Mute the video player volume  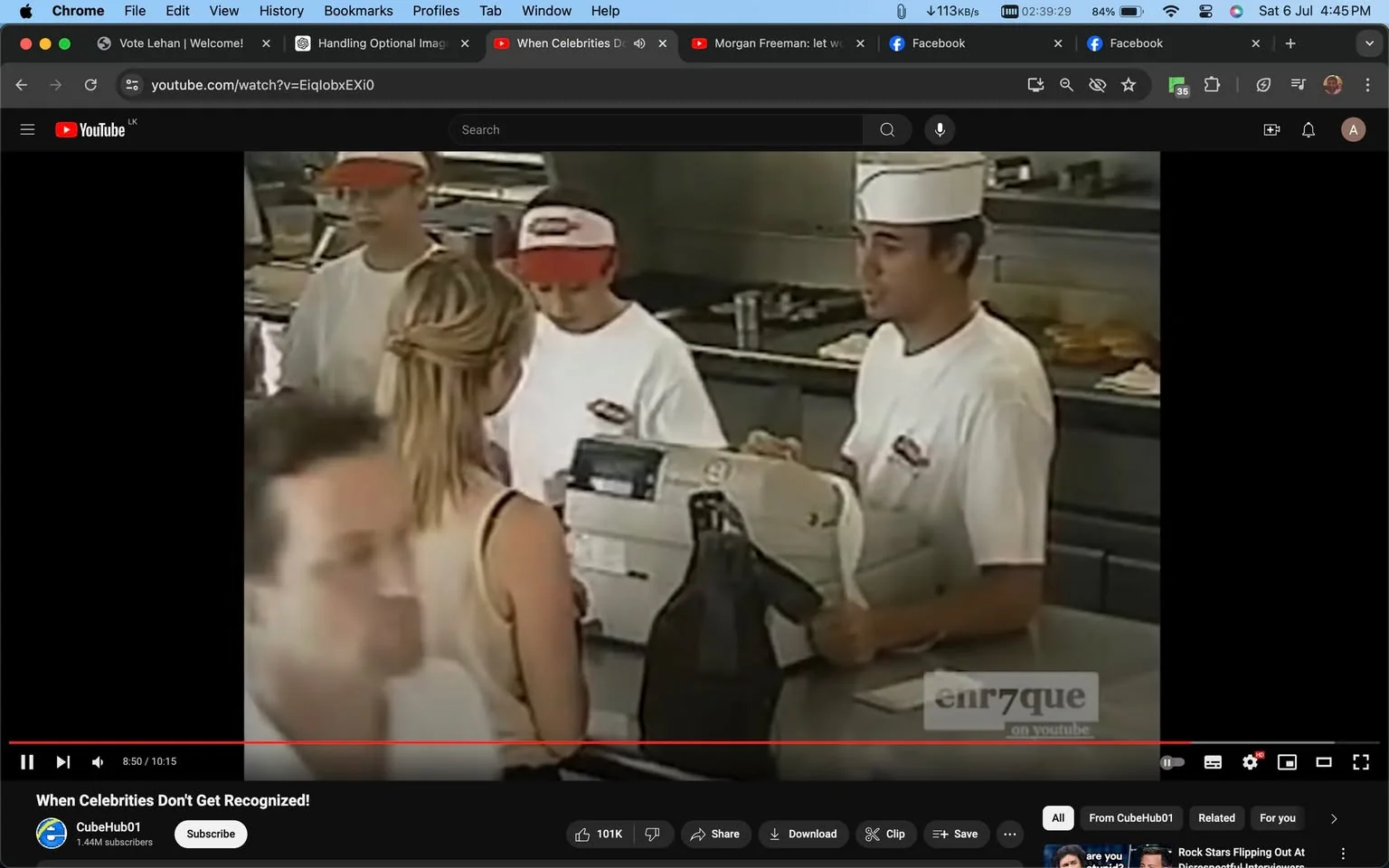pyautogui.click(x=98, y=762)
